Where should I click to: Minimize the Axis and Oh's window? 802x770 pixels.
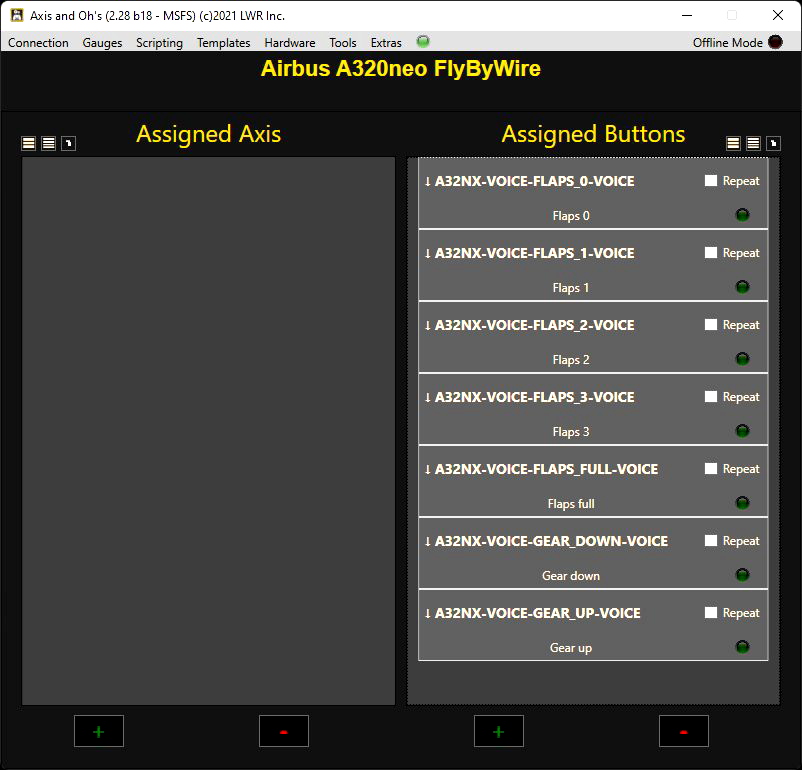pyautogui.click(x=687, y=15)
